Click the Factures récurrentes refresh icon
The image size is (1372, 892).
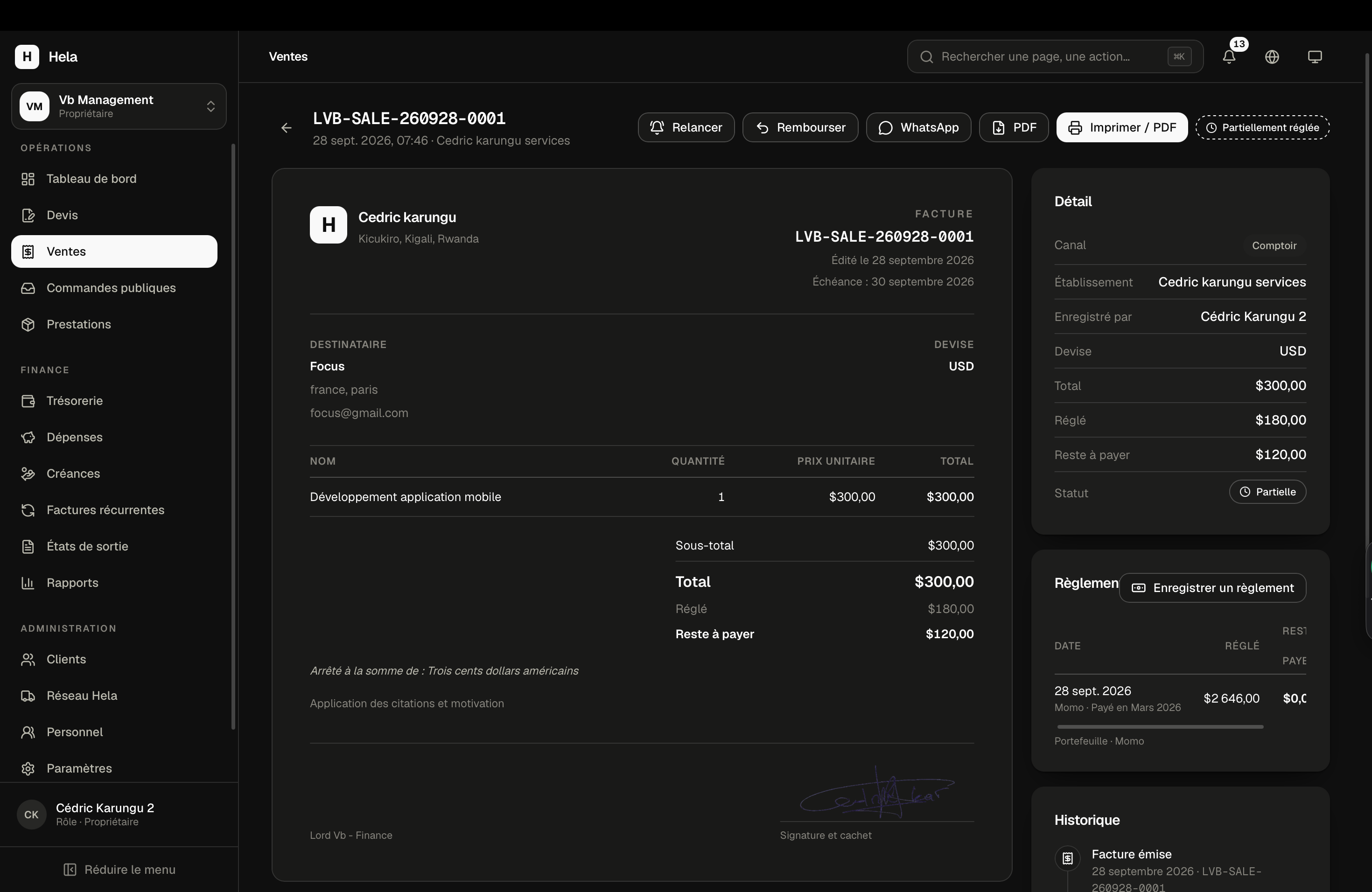[28, 509]
